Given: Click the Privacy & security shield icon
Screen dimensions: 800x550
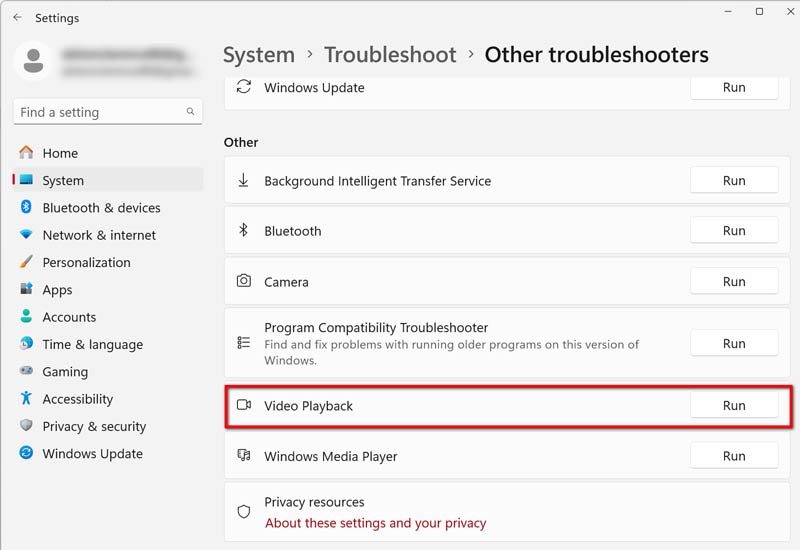Looking at the screenshot, I should [26, 425].
